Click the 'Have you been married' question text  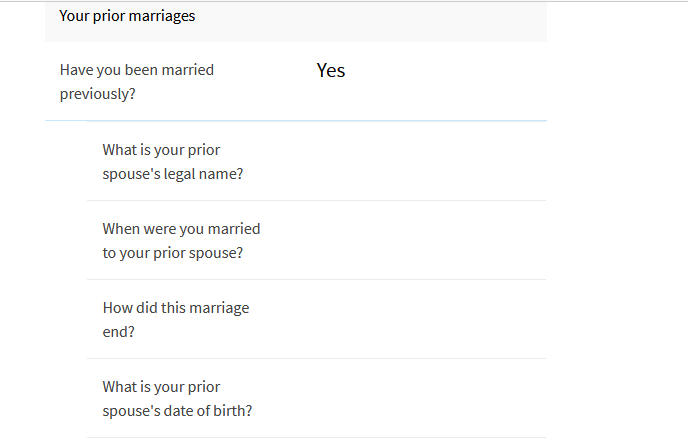tap(137, 70)
